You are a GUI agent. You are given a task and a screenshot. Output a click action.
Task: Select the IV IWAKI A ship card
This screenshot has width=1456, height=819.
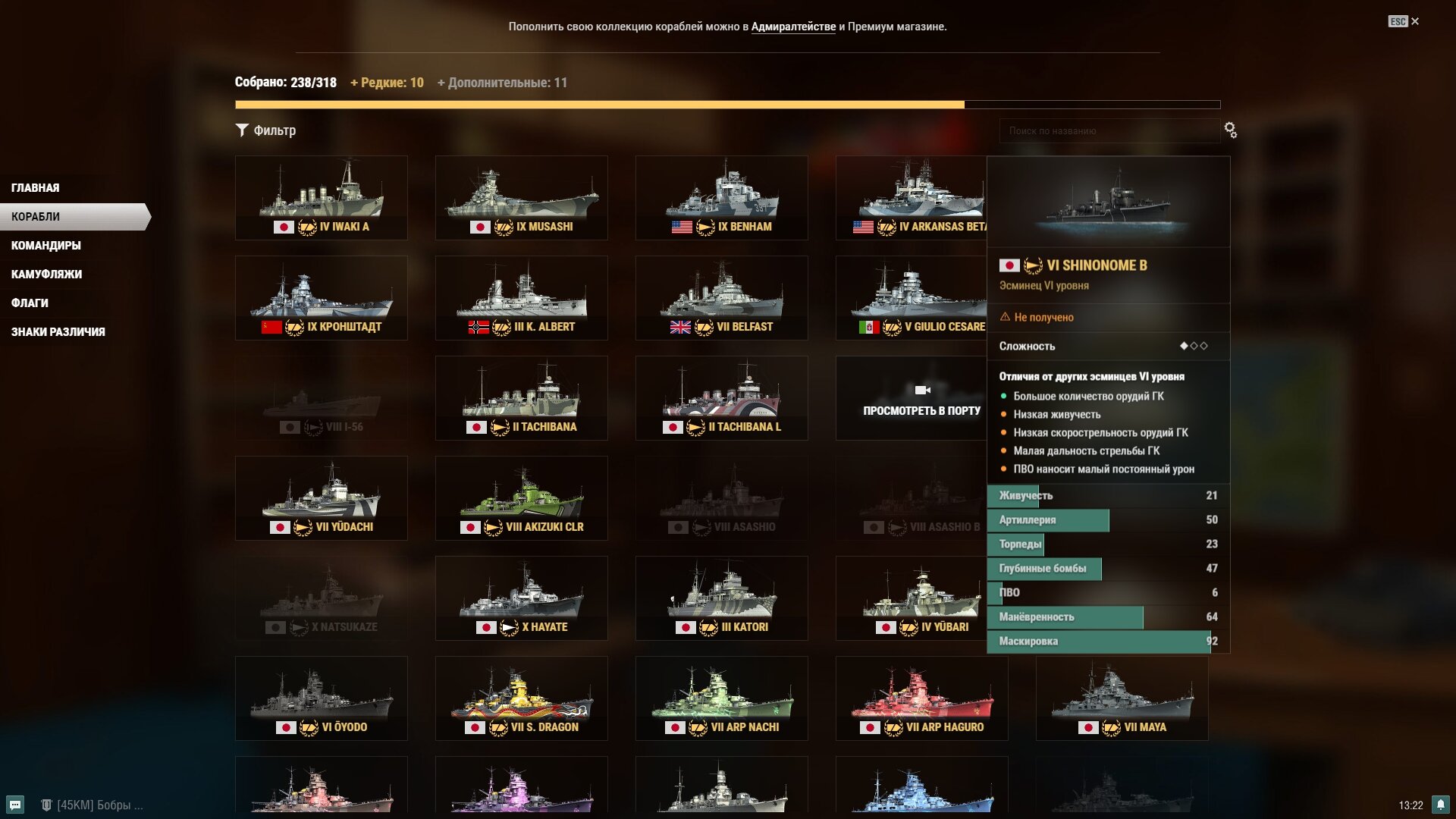(x=322, y=198)
